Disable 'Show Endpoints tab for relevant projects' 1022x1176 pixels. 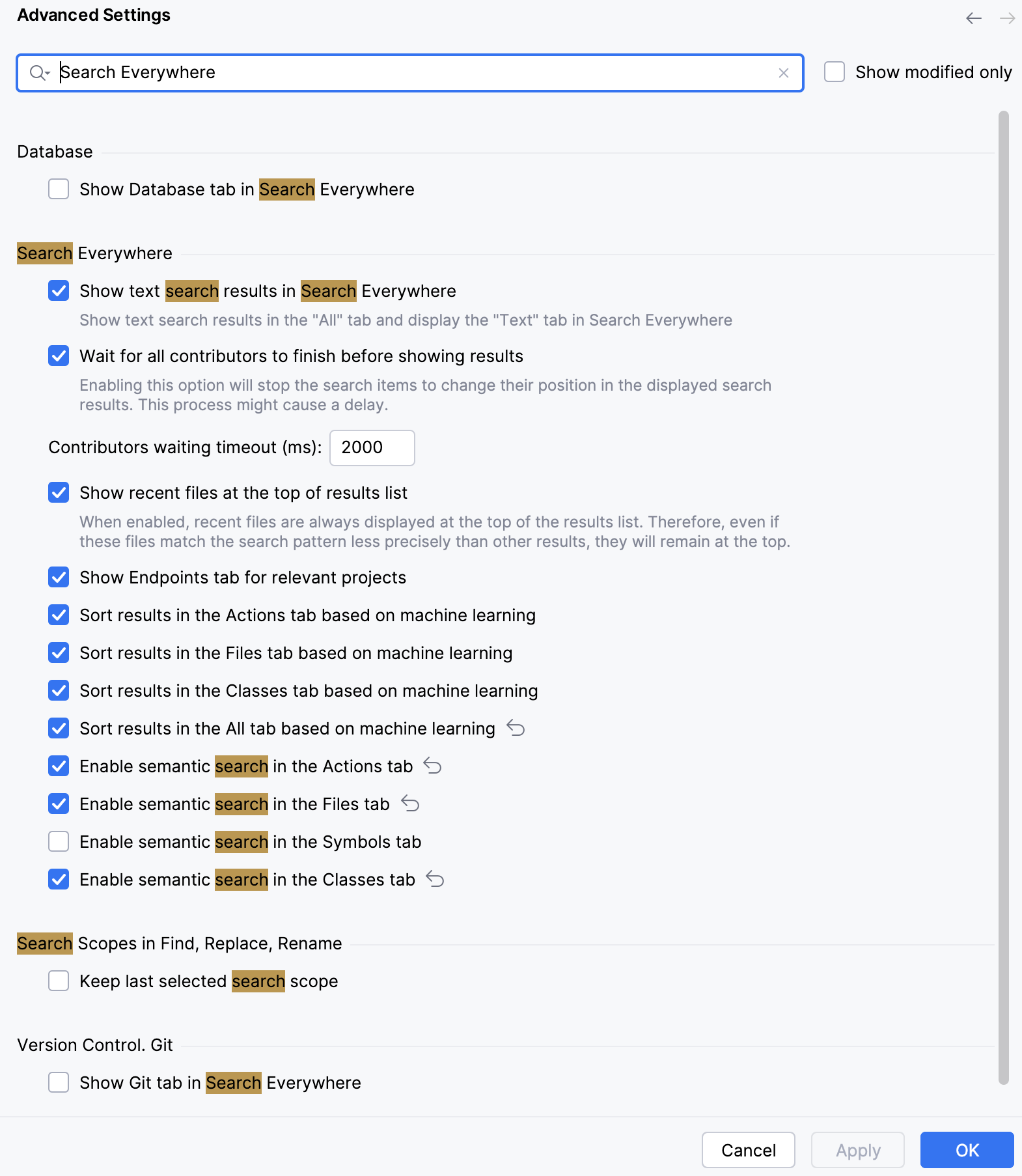pos(58,577)
